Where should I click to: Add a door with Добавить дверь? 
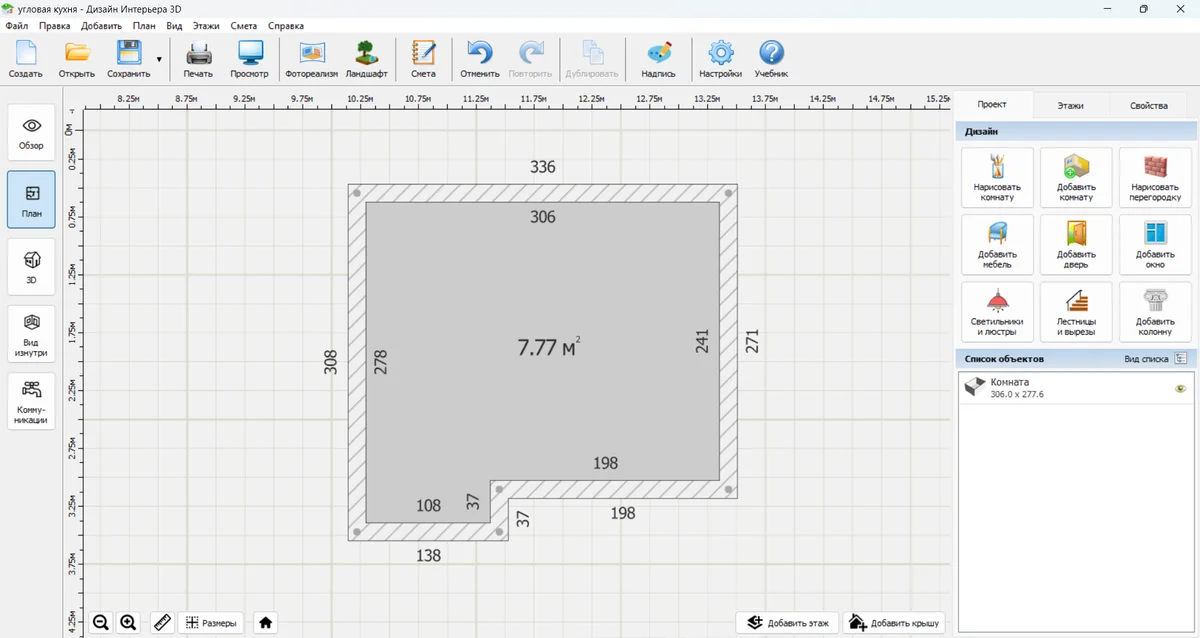coord(1076,245)
